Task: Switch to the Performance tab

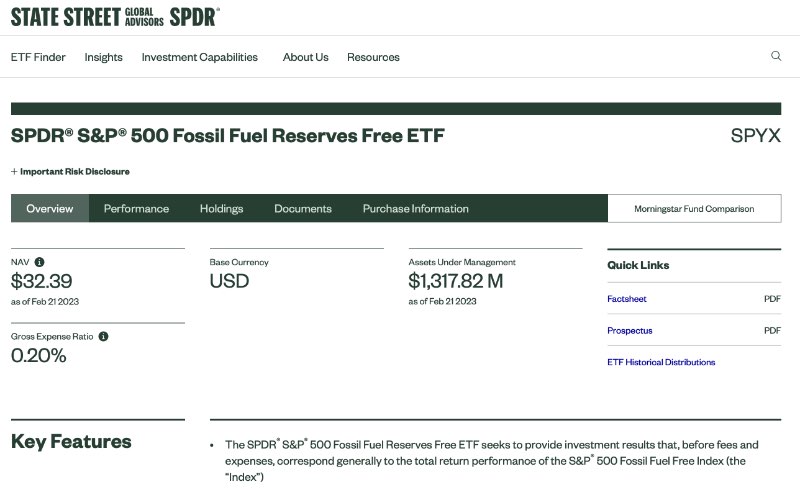Action: pos(136,208)
